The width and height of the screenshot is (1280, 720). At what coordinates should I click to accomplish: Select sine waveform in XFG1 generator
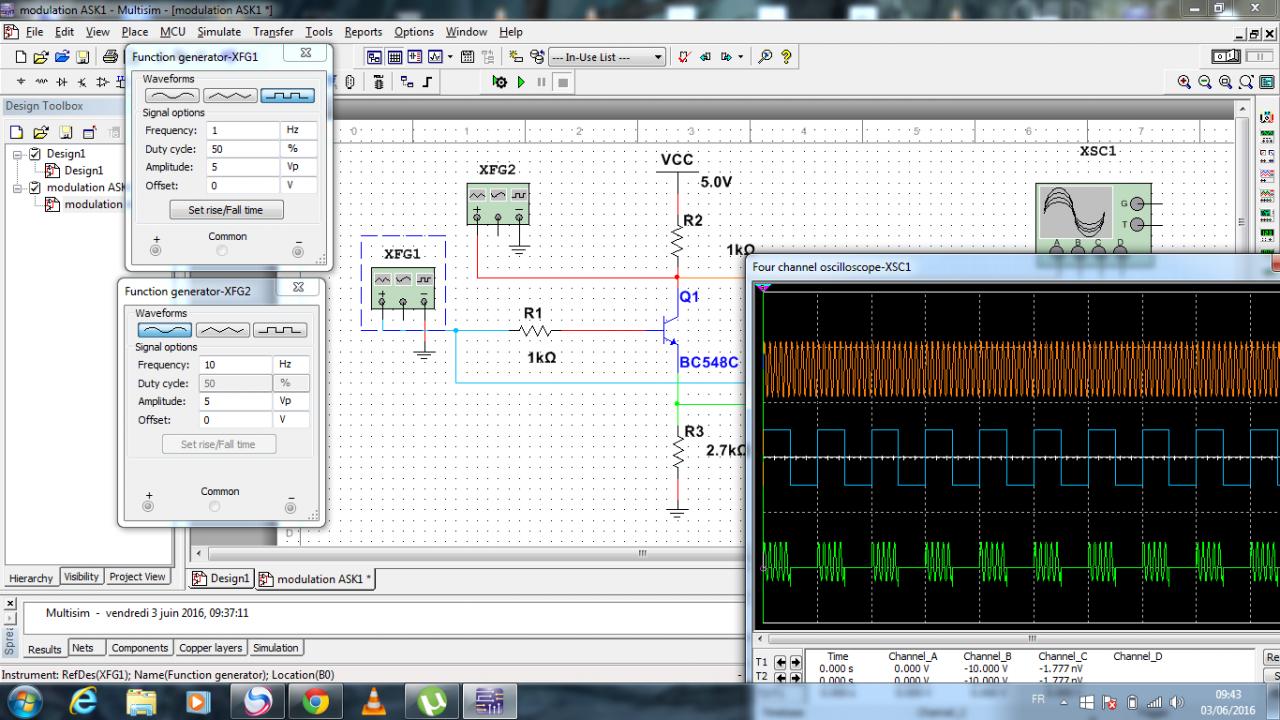coord(172,96)
